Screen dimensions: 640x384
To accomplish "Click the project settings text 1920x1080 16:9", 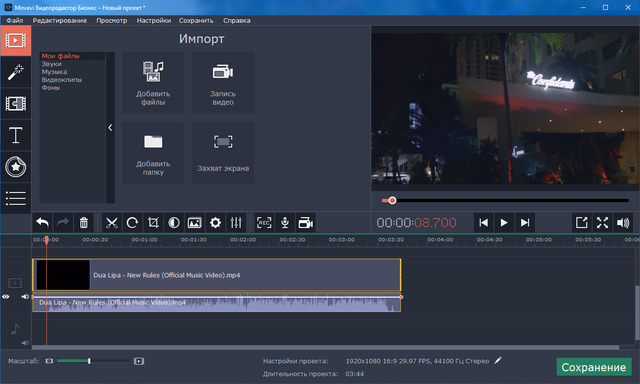I will click(x=417, y=361).
